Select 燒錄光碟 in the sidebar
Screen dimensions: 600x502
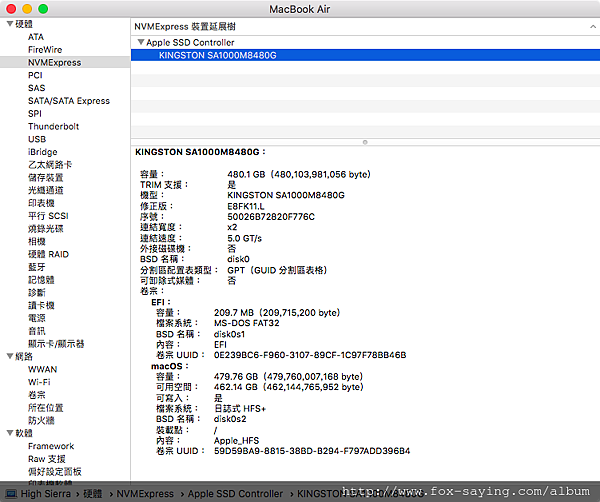[x=46, y=229]
